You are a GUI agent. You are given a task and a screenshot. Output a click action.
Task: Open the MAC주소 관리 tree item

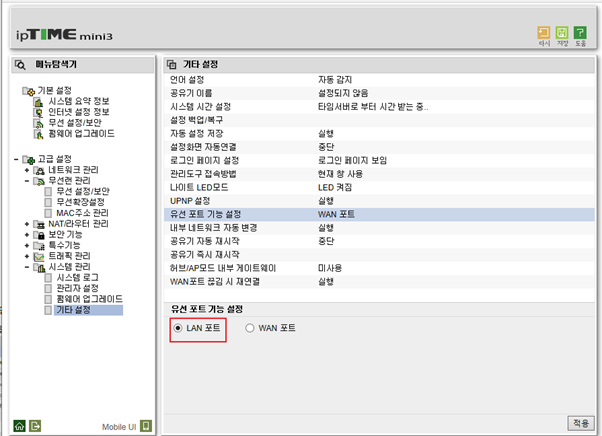coord(82,213)
